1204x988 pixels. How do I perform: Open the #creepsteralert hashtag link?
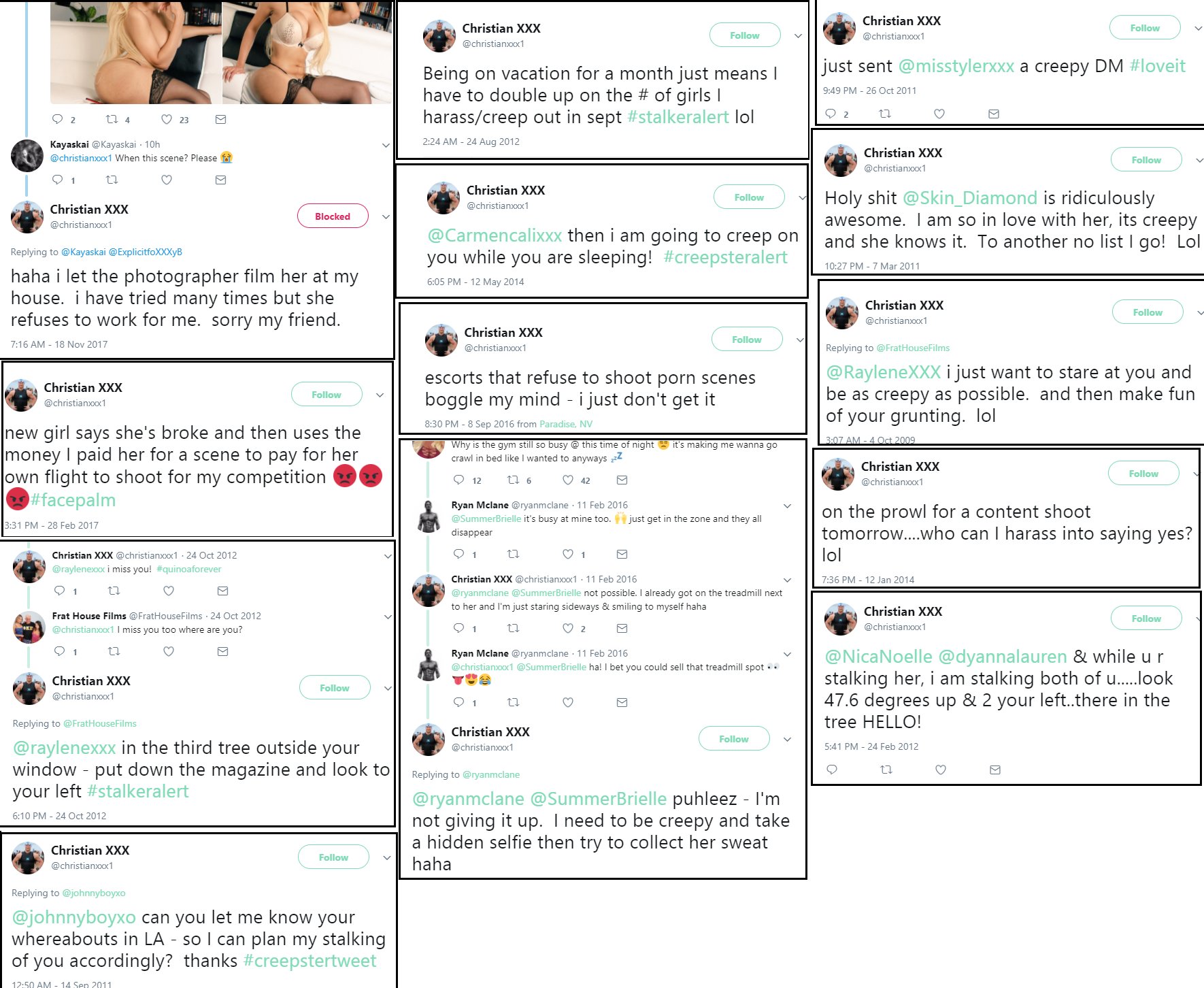tap(725, 257)
